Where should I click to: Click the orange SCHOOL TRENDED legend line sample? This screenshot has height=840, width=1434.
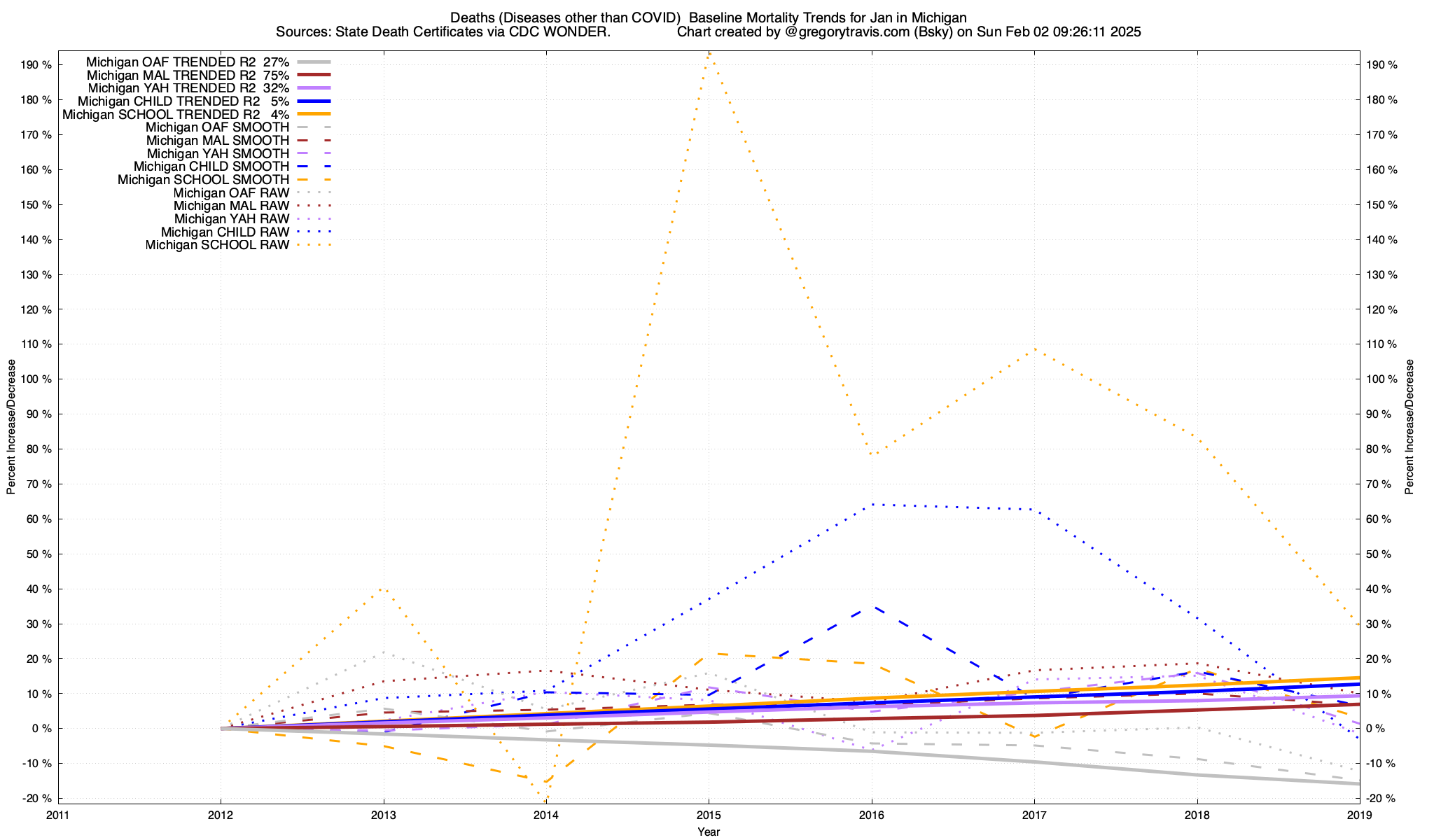[x=313, y=114]
